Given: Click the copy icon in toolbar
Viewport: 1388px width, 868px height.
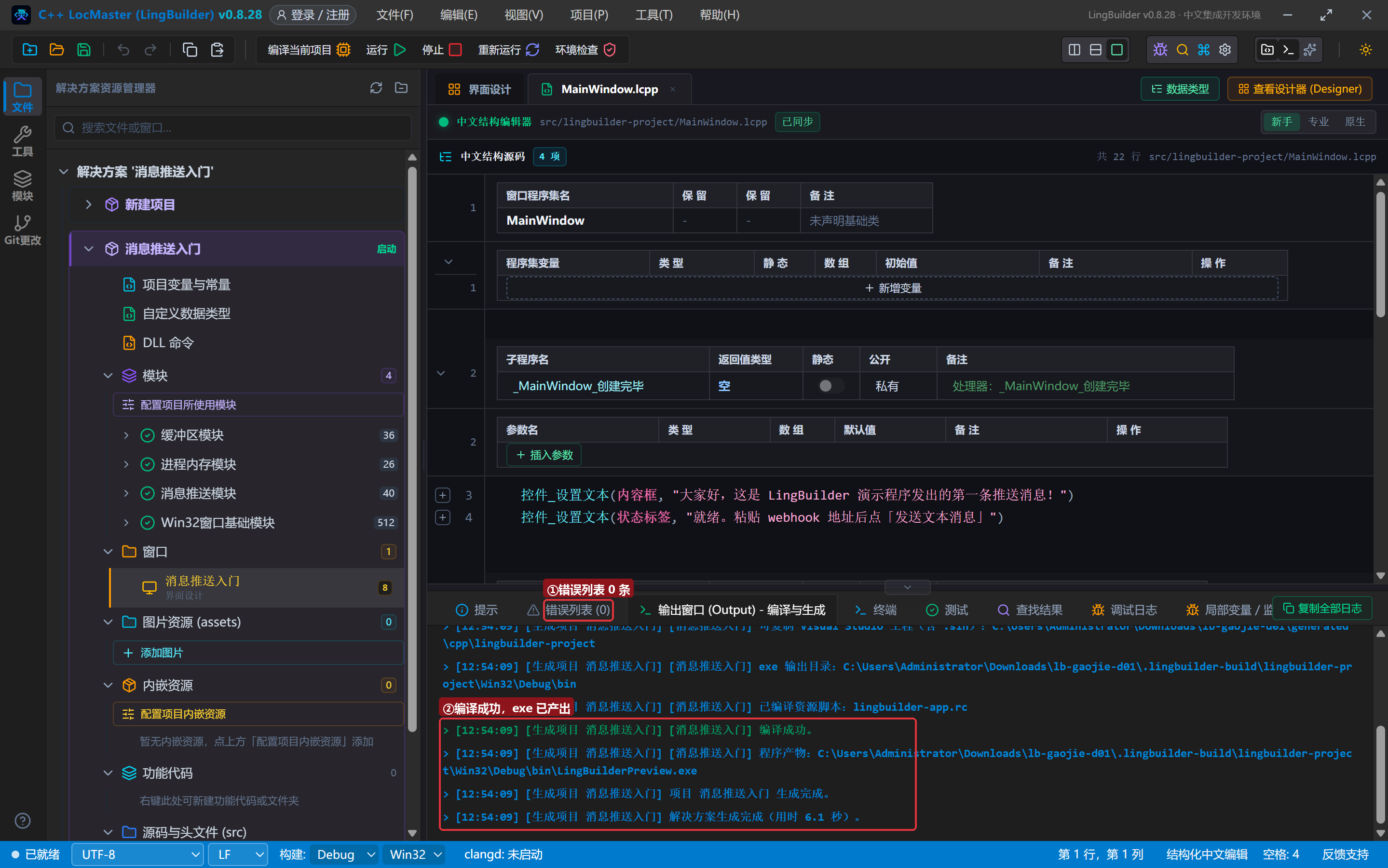Looking at the screenshot, I should 190,50.
